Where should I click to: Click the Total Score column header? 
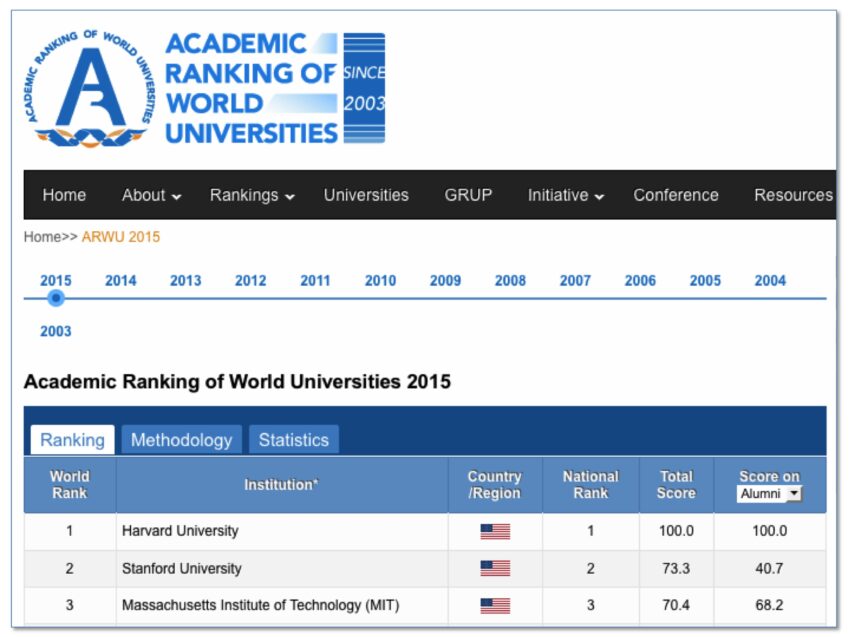tap(677, 485)
